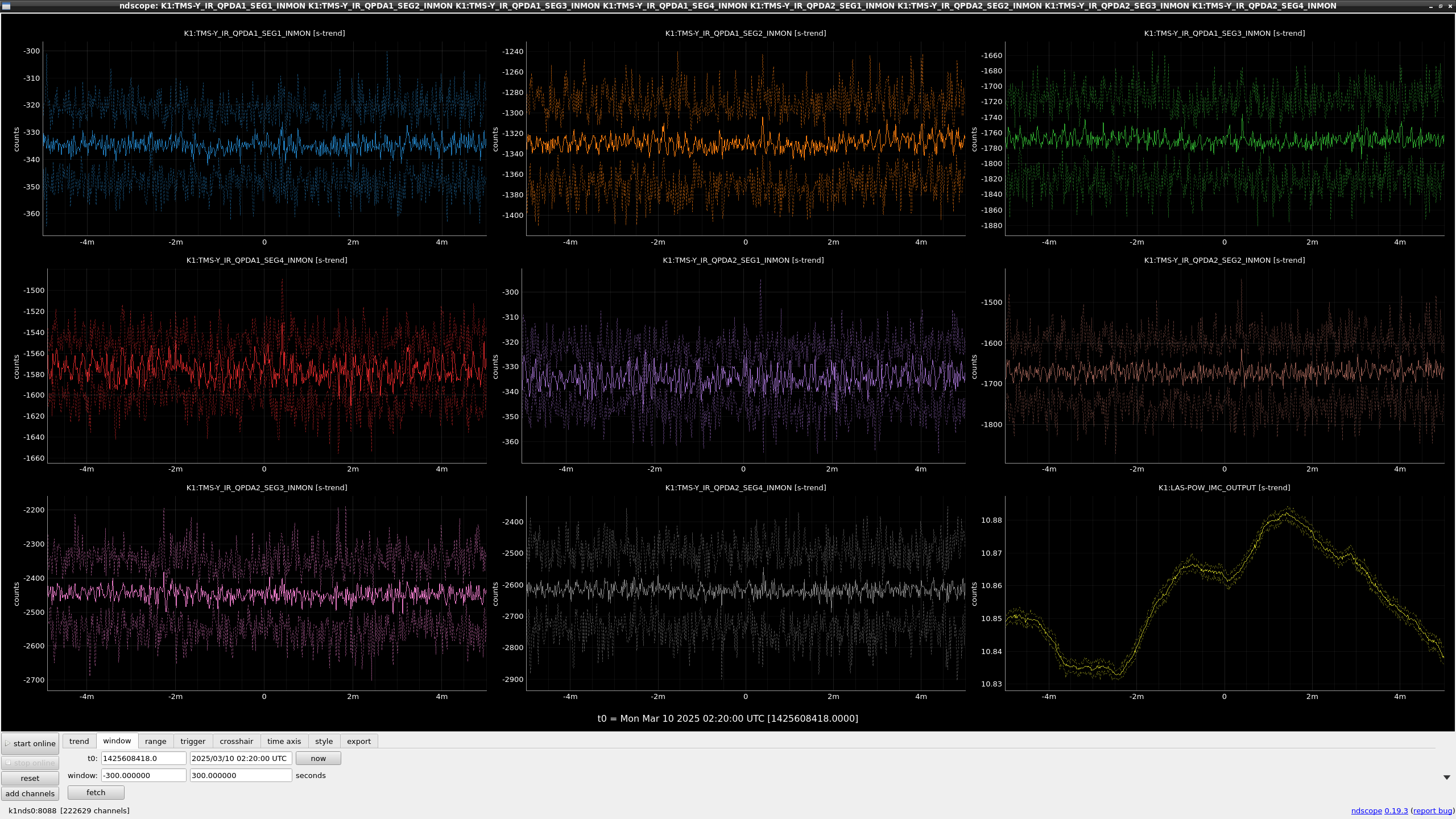
Task: Collapse control panel with the down arrow
Action: click(x=1447, y=777)
